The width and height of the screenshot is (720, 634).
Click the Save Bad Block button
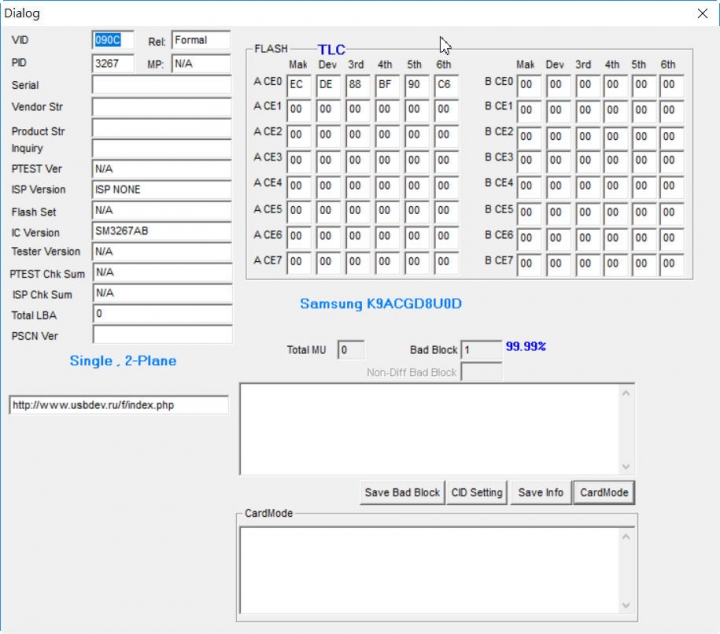click(402, 492)
